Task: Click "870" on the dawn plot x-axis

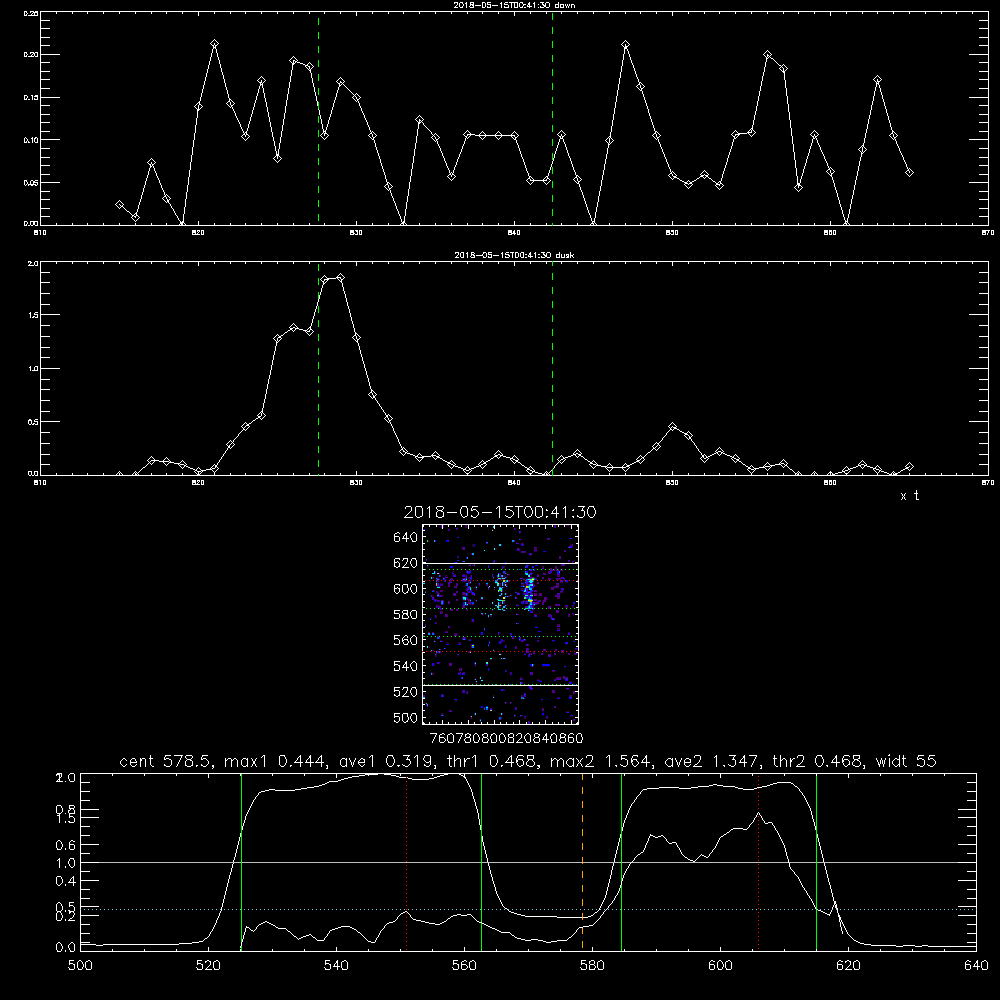Action: click(x=988, y=233)
